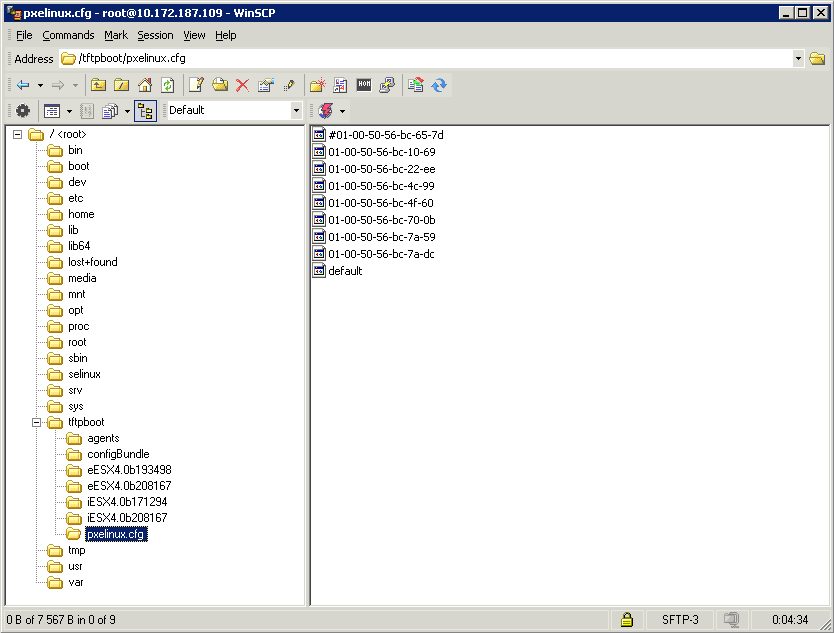Viewport: 834px width, 633px height.
Task: Collapse the tftpboot tree node
Action: tap(37, 422)
